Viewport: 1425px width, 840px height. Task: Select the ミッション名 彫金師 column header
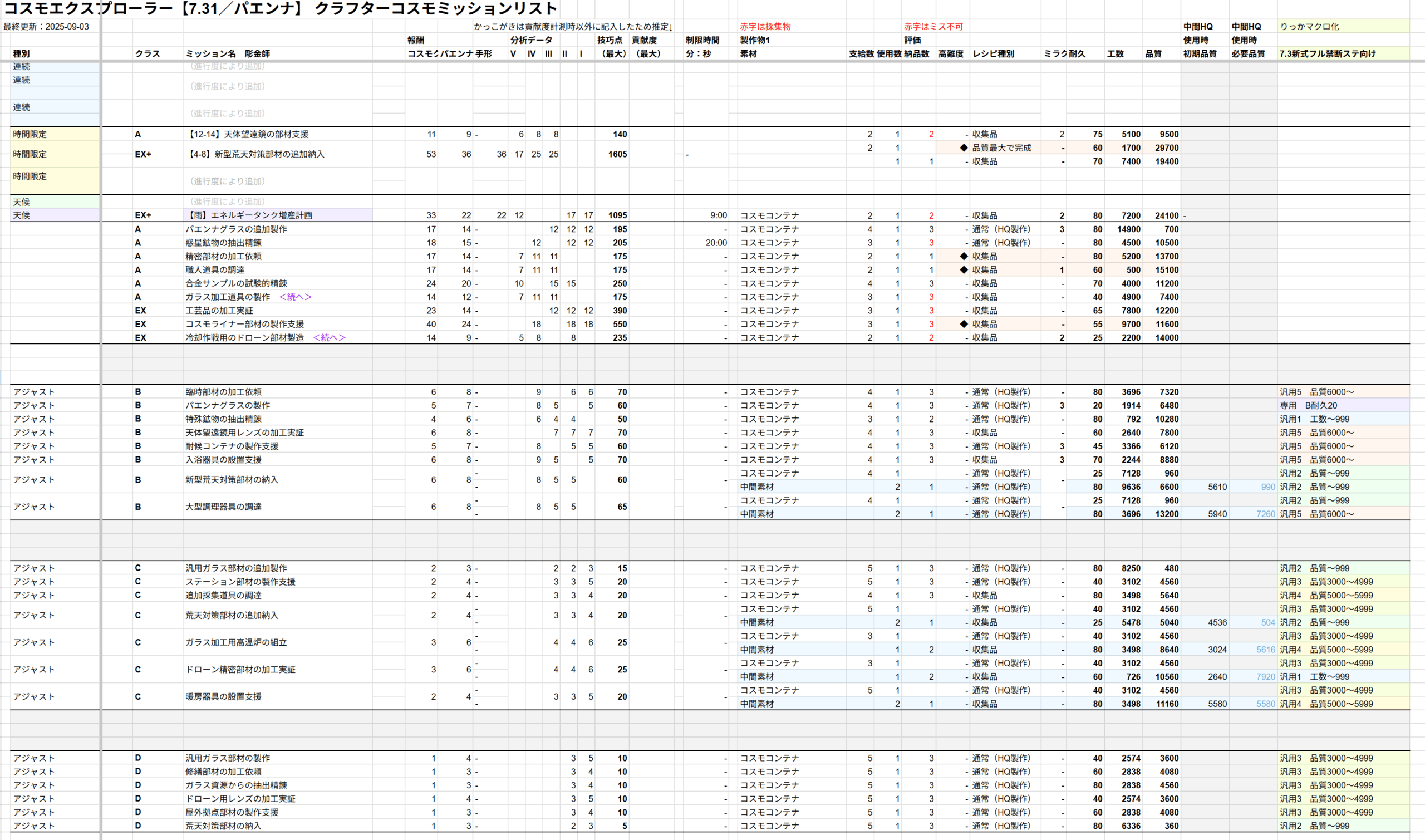pyautogui.click(x=228, y=54)
